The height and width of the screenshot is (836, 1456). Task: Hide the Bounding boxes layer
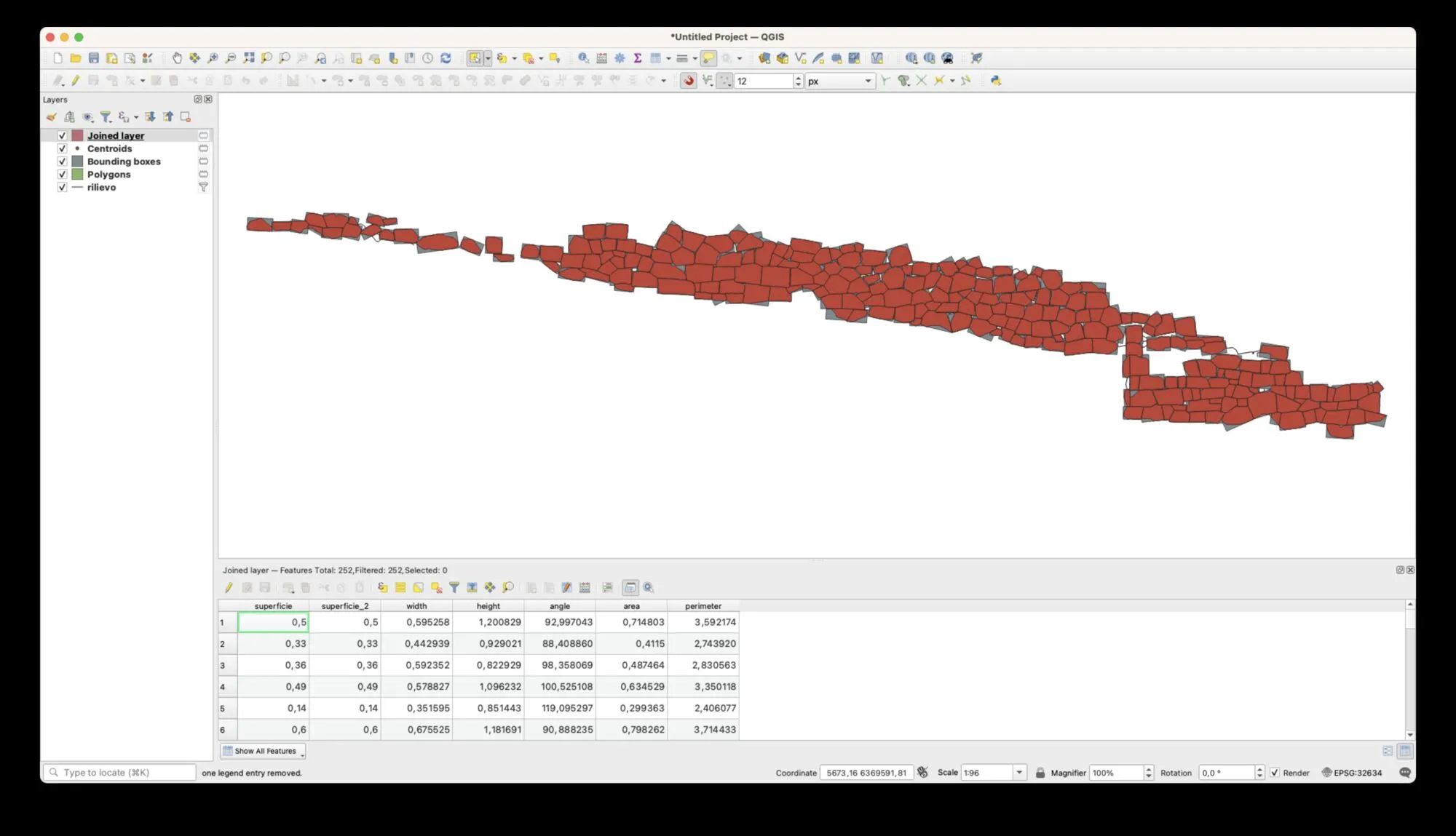coord(62,162)
